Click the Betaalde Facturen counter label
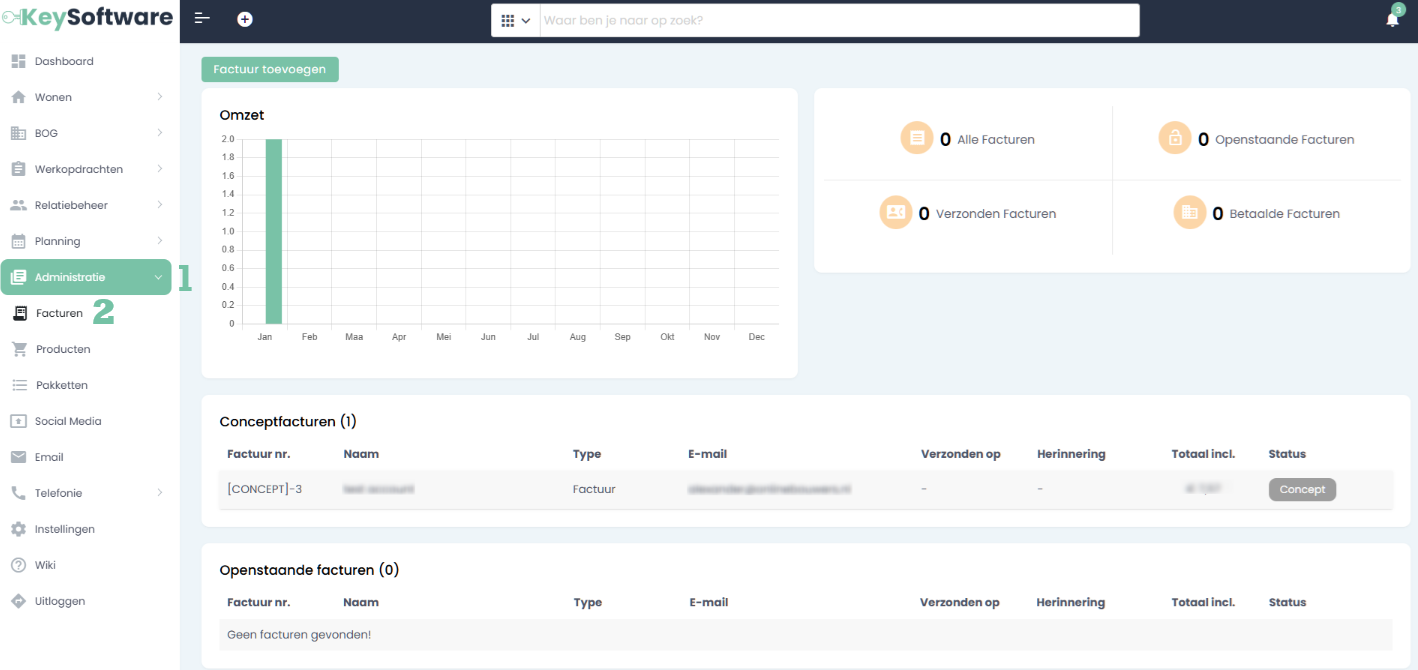1418x670 pixels. [1284, 213]
